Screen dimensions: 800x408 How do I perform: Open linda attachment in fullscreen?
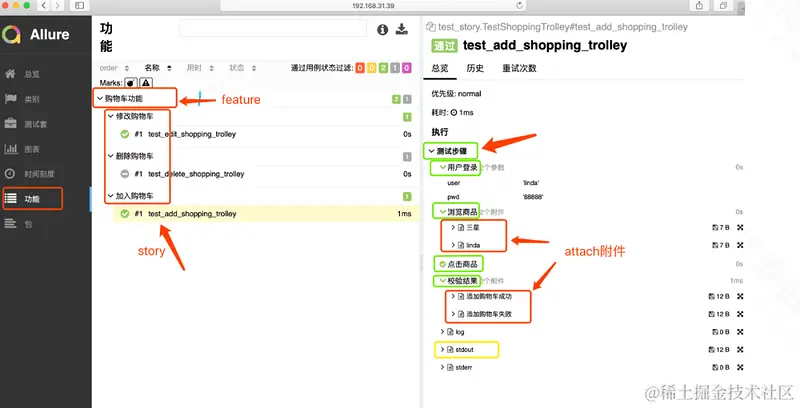[x=740, y=245]
